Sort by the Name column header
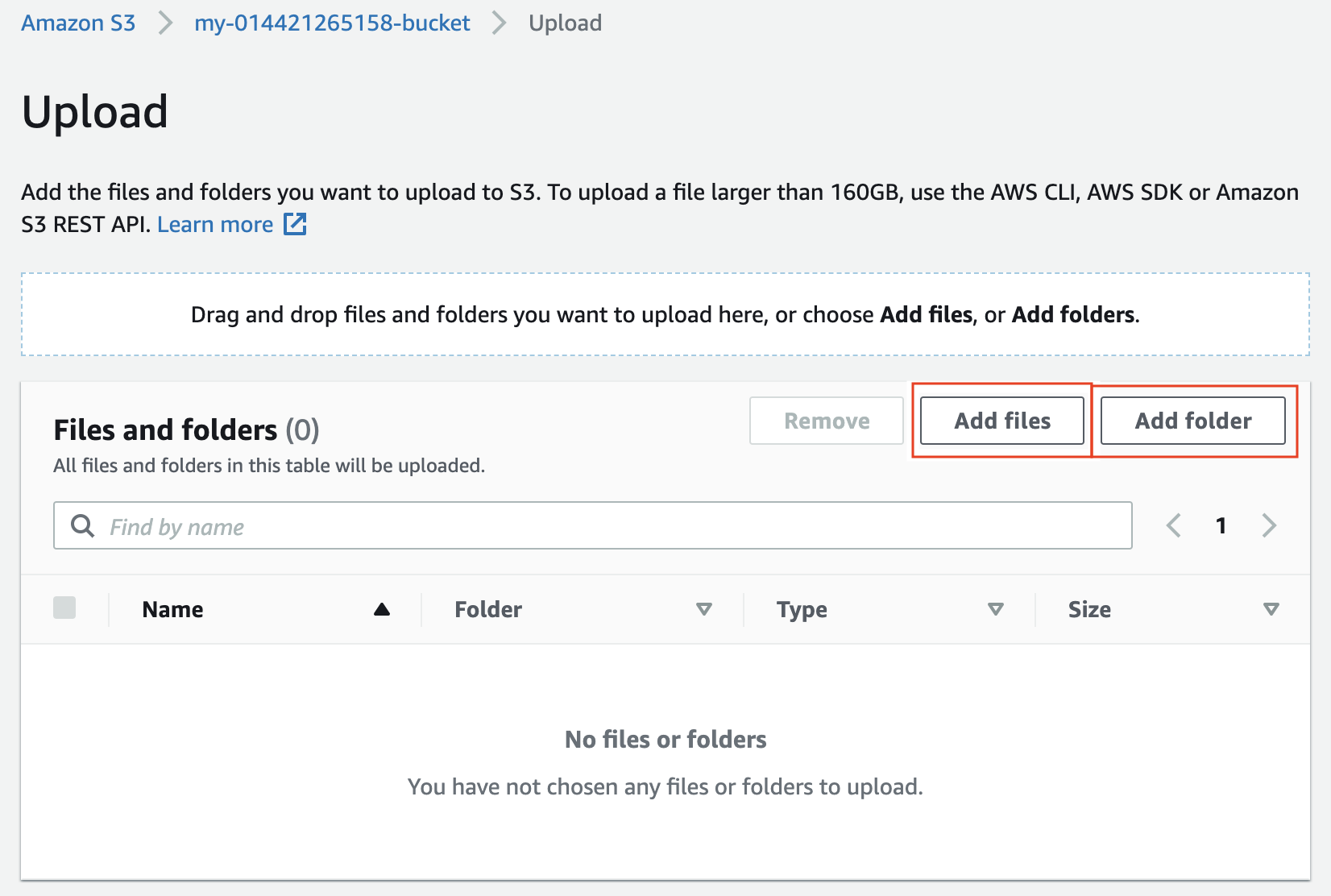Screen dimensions: 1331x896 (172, 610)
